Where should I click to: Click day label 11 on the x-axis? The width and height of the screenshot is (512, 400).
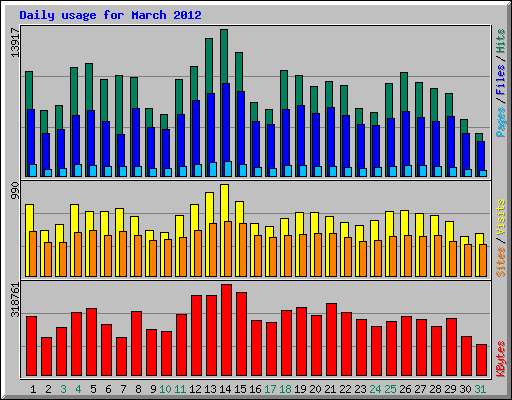pyautogui.click(x=180, y=389)
